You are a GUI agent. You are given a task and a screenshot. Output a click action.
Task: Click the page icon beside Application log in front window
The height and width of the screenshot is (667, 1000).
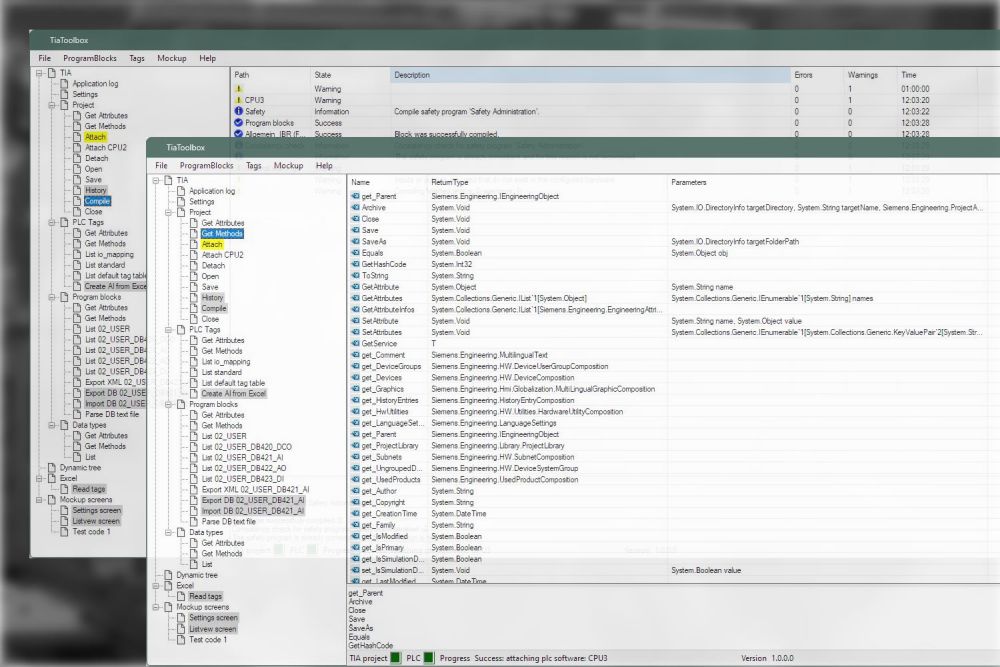[x=181, y=191]
